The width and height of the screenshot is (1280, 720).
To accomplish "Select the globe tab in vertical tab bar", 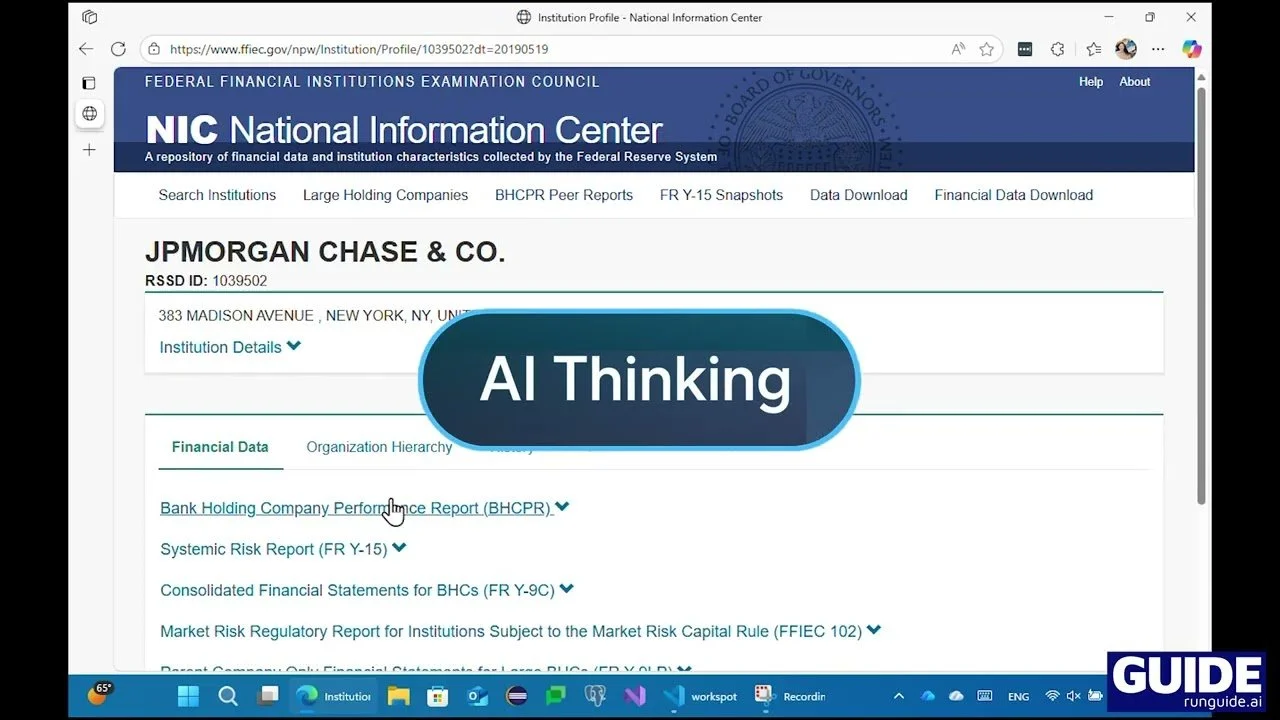I will (89, 114).
